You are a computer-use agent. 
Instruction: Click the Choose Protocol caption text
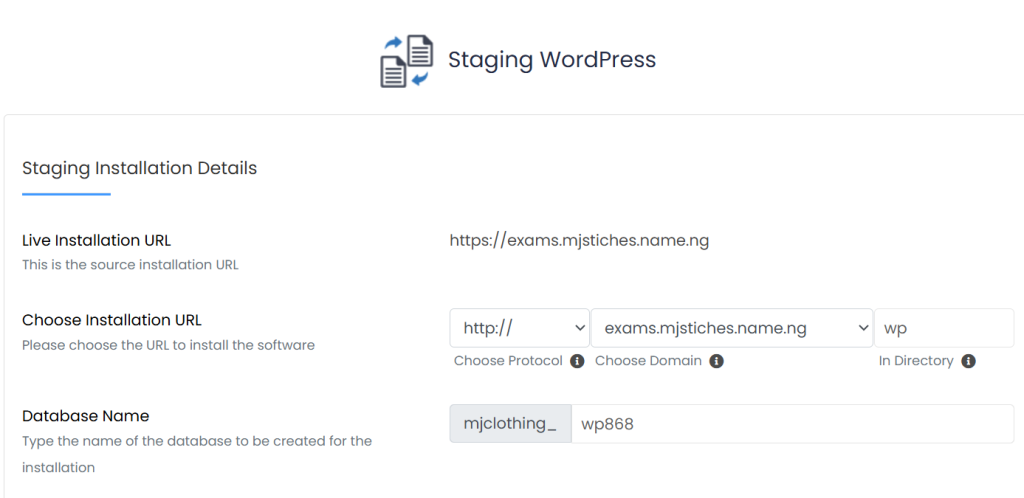[508, 361]
